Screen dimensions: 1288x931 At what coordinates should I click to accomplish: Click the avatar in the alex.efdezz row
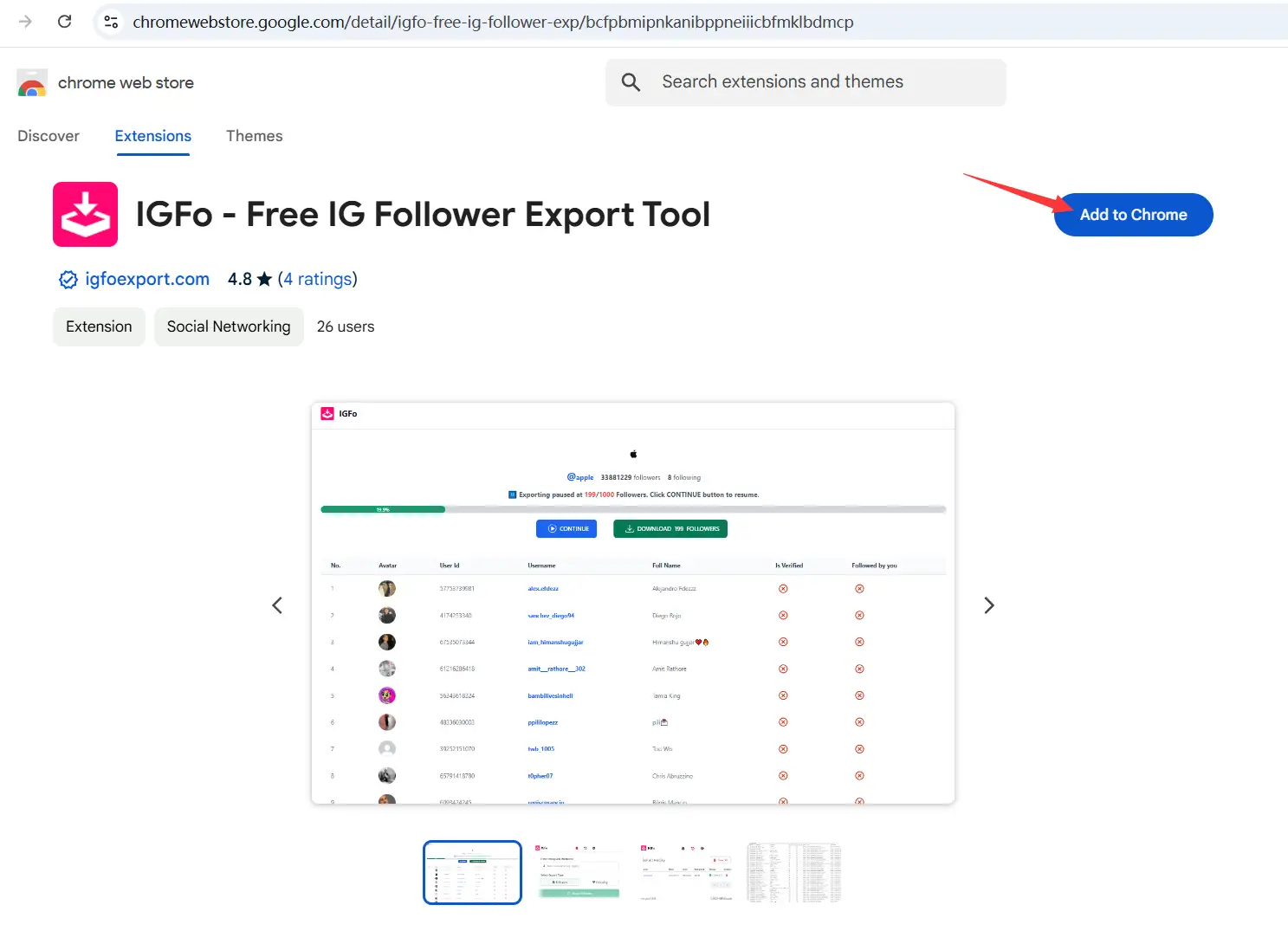pos(387,589)
